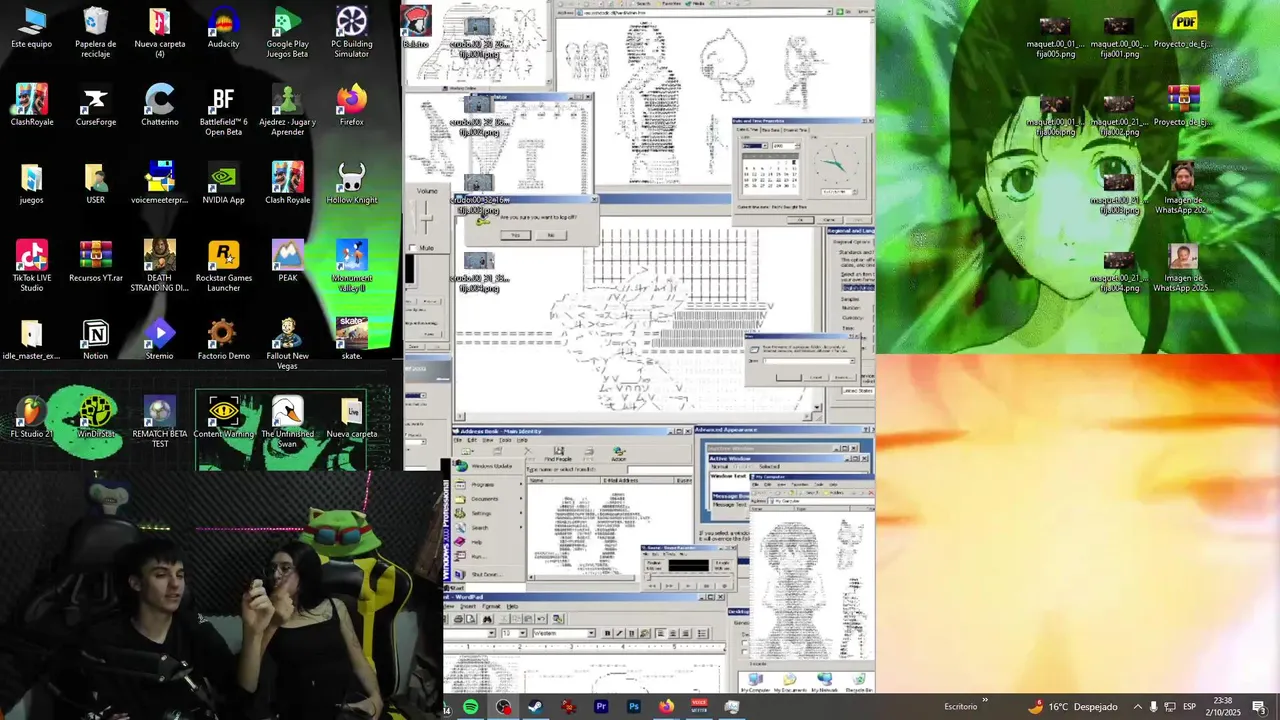Viewport: 1280px width, 720px height.
Task: Show hidden system tray icons
Action: point(1137,707)
